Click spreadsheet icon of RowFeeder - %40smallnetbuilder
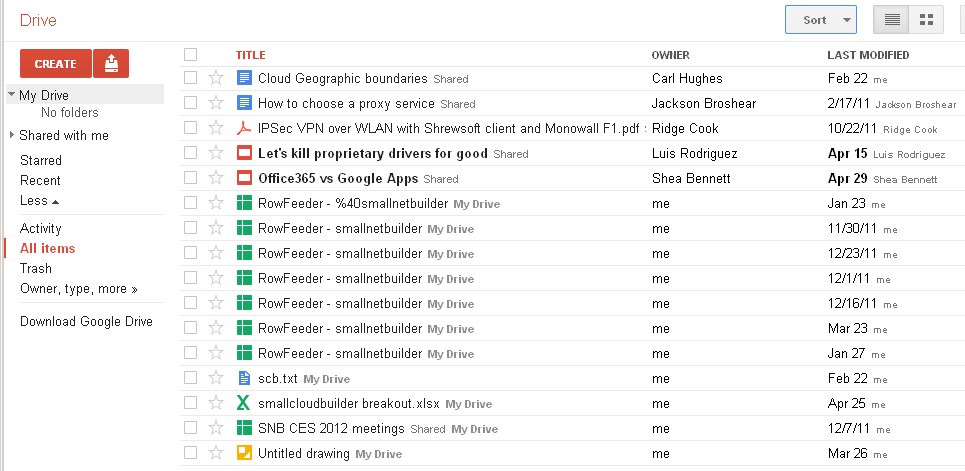This screenshot has height=471, width=965. (x=244, y=203)
